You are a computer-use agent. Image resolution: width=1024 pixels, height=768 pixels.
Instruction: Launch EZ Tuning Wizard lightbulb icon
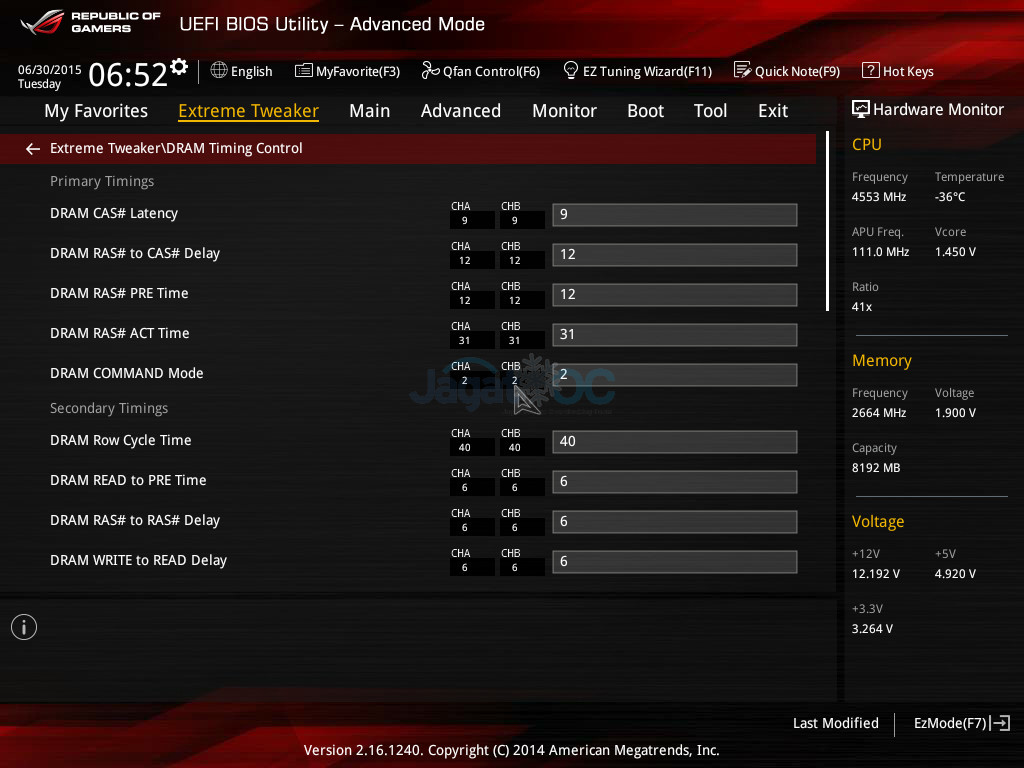coord(571,71)
